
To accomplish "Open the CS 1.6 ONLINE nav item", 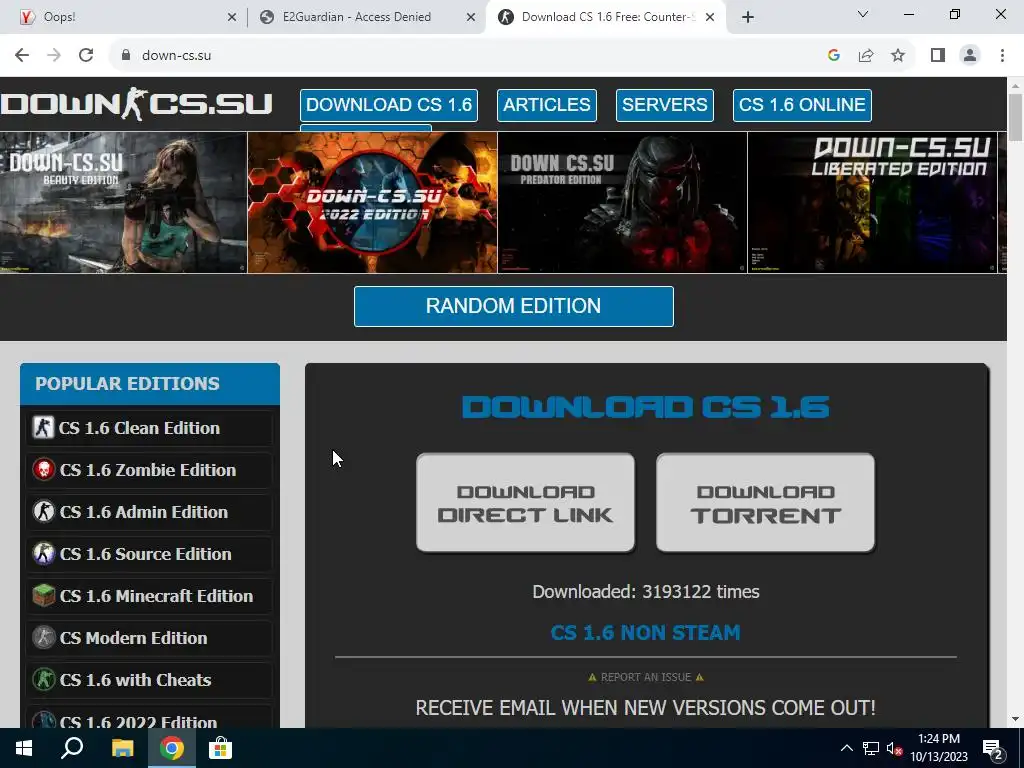I will (x=802, y=105).
